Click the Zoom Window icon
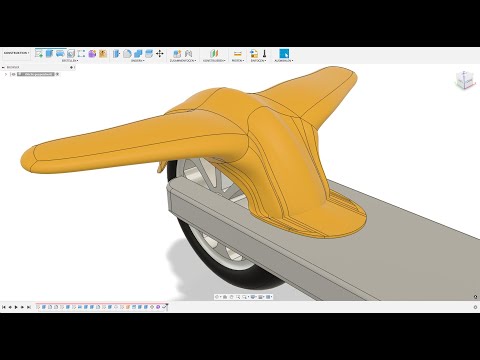480x360 pixels. (x=238, y=297)
